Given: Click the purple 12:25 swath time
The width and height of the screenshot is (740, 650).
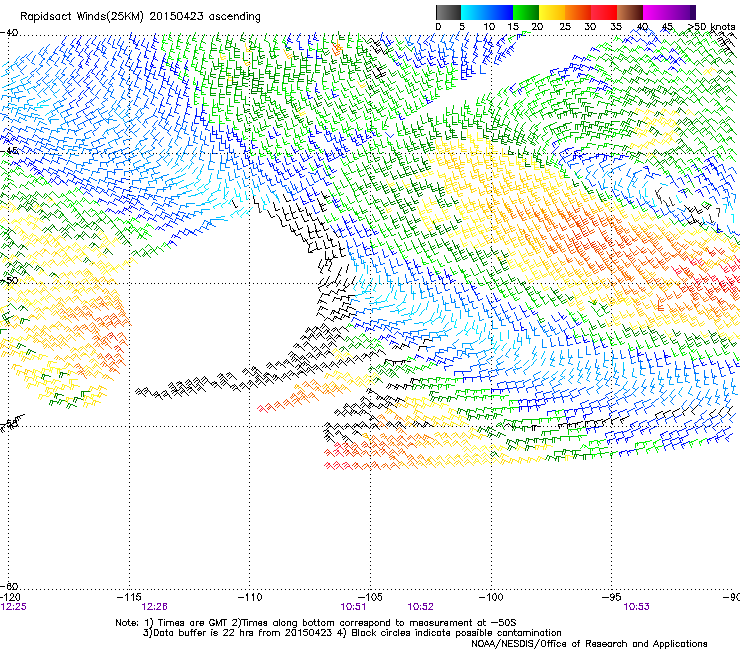Looking at the screenshot, I should point(13,607).
